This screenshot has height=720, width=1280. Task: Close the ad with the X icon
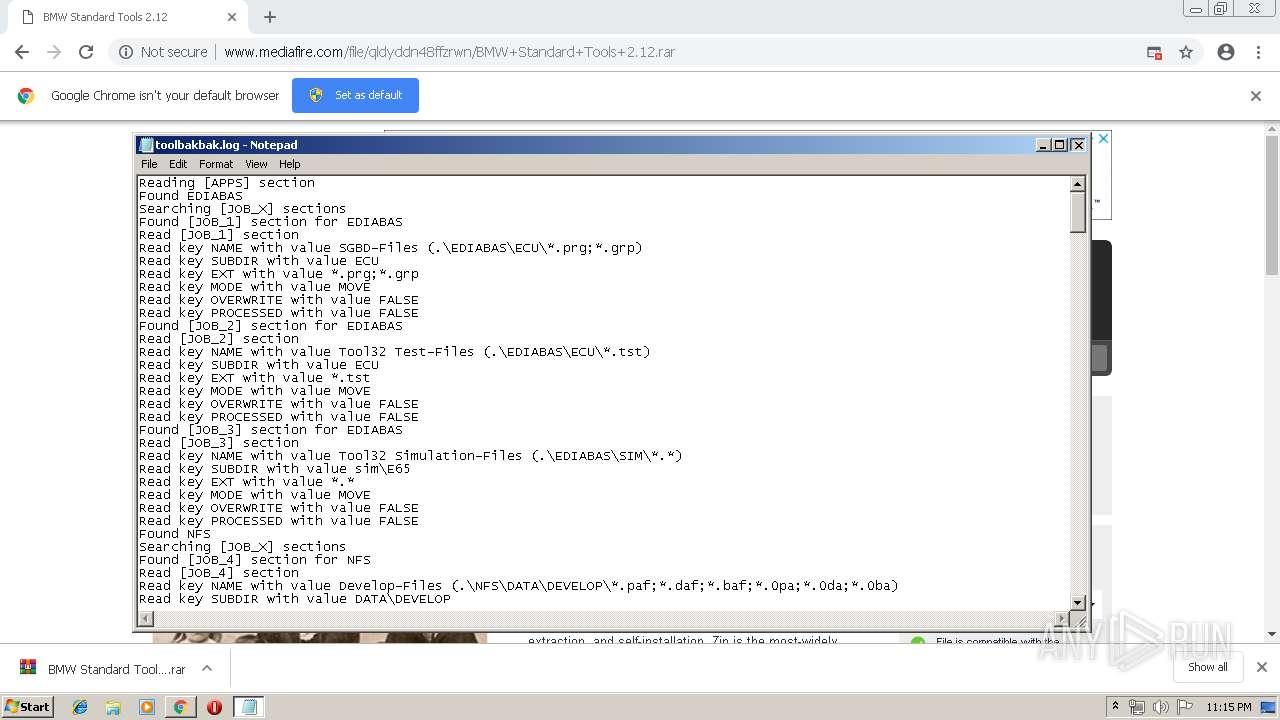[x=1103, y=139]
